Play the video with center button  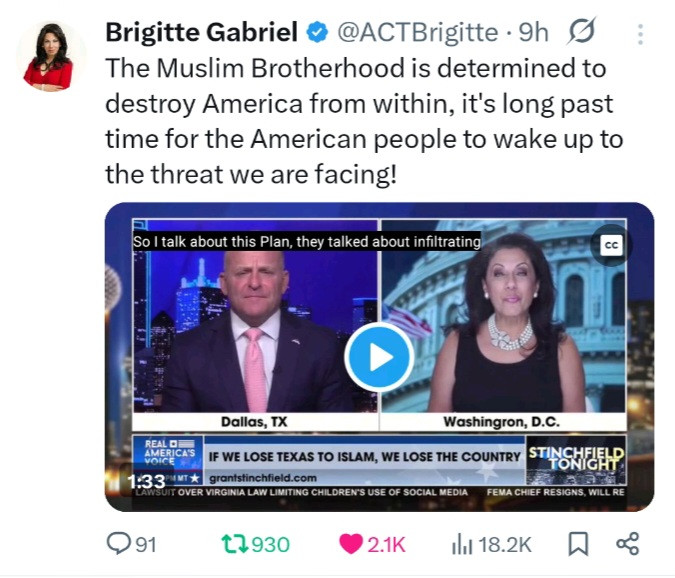click(x=379, y=357)
